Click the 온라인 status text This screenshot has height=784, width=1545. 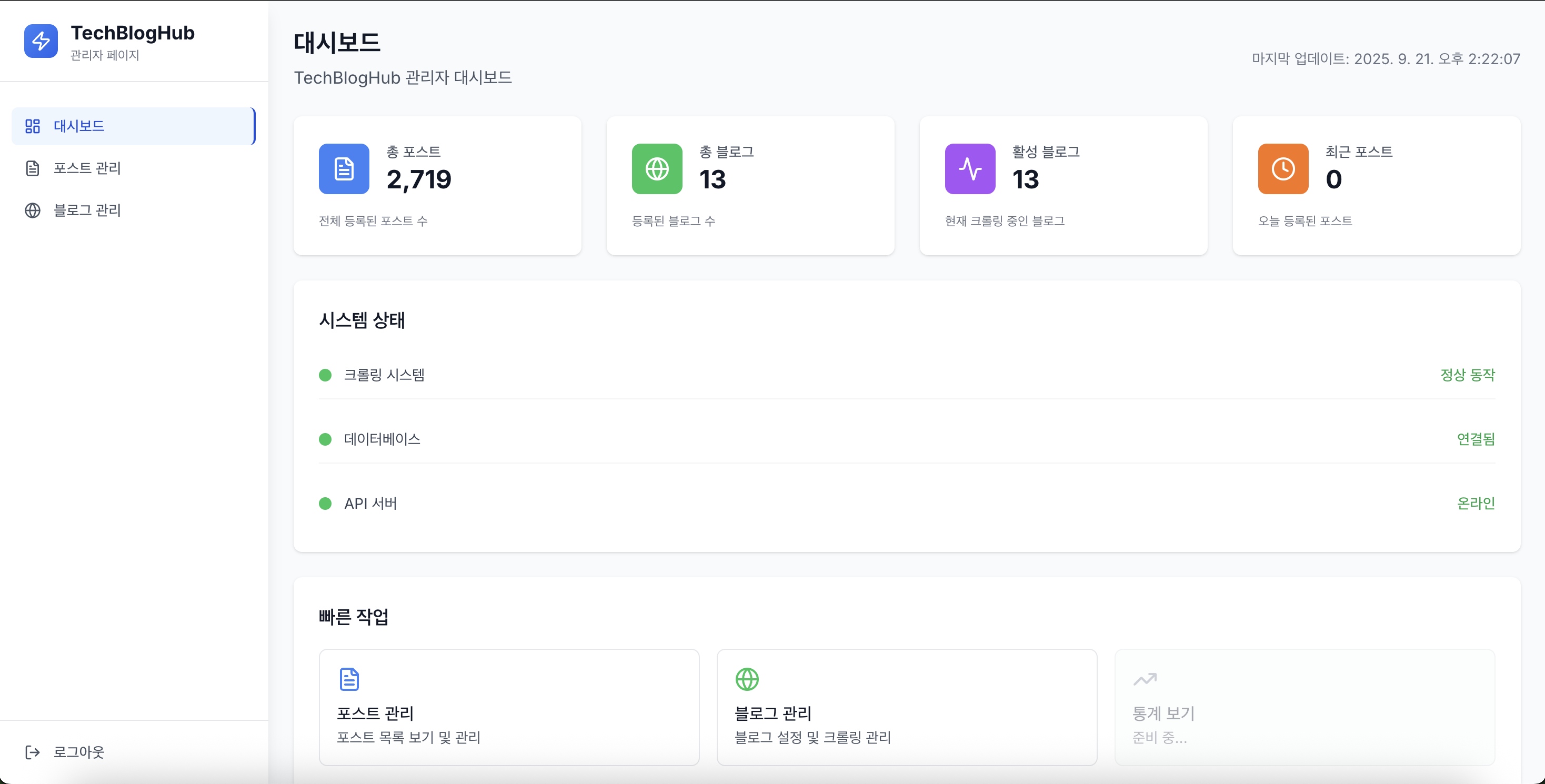1476,503
